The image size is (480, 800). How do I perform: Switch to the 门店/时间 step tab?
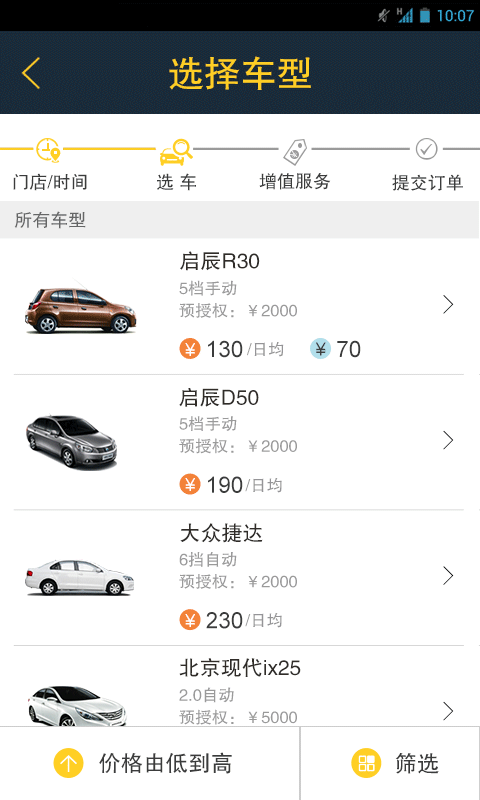[x=50, y=182]
